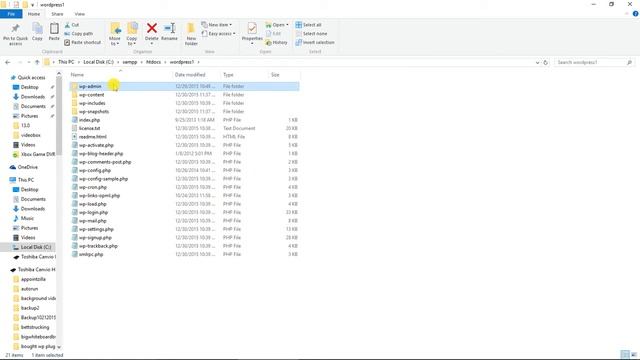Screen dimensions: 640x360
Task: Navigate to htdocs in breadcrumb
Action: pos(153,62)
